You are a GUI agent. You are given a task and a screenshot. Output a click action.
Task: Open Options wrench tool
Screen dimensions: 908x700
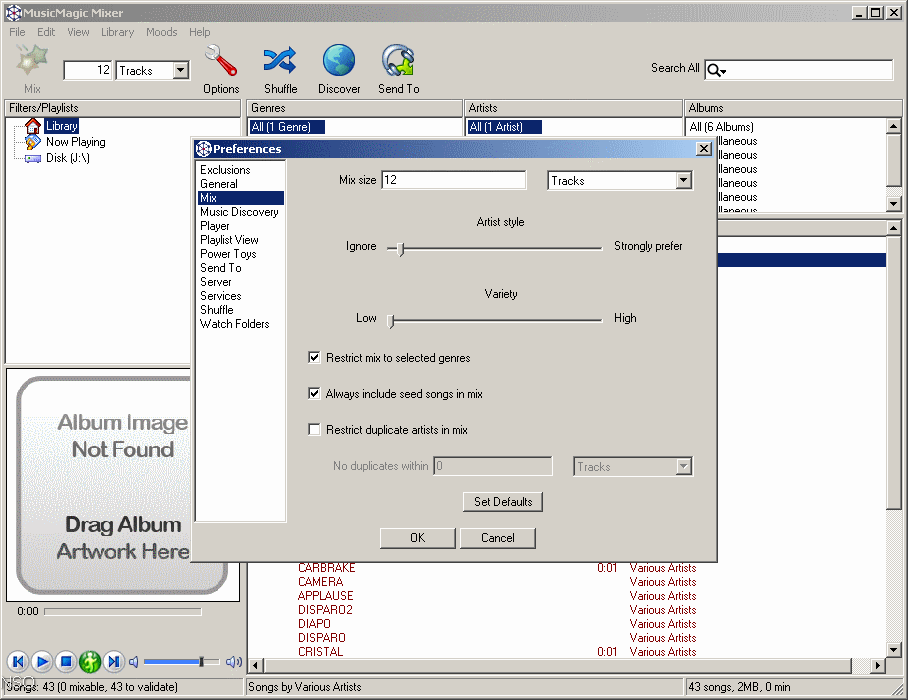(x=221, y=60)
